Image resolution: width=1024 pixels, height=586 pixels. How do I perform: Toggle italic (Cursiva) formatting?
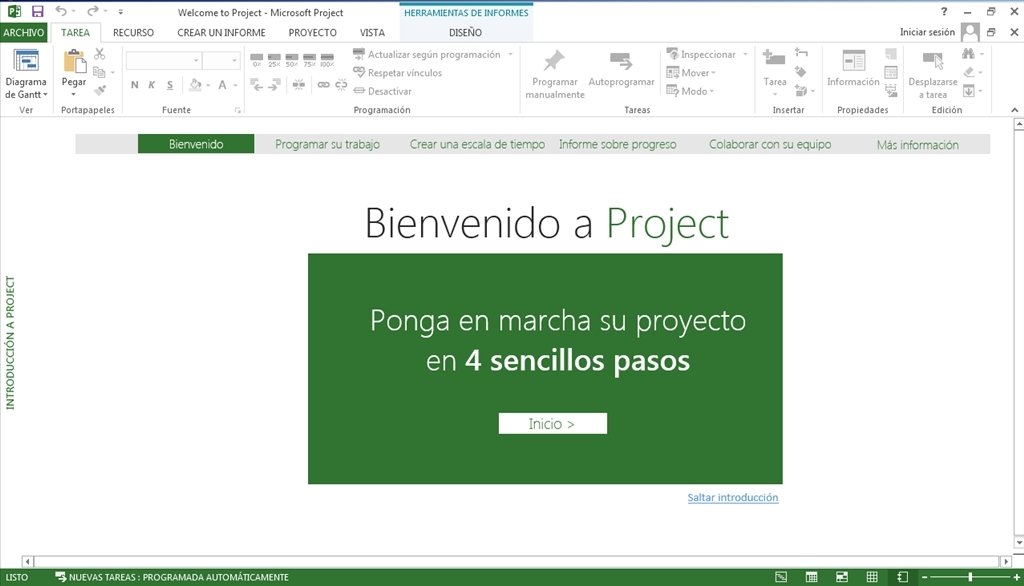coord(150,85)
